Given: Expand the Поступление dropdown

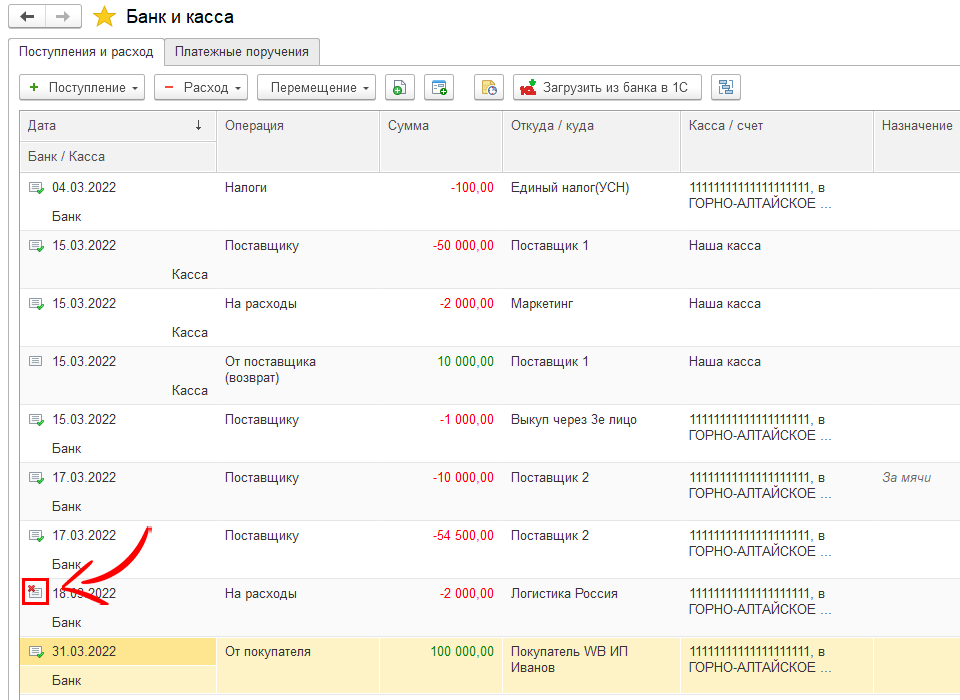Looking at the screenshot, I should tap(82, 88).
